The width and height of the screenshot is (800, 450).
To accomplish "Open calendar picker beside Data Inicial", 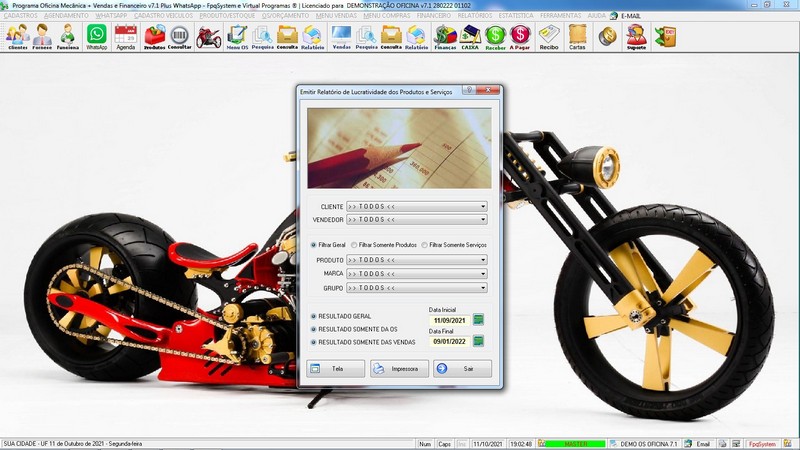I will click(x=478, y=320).
